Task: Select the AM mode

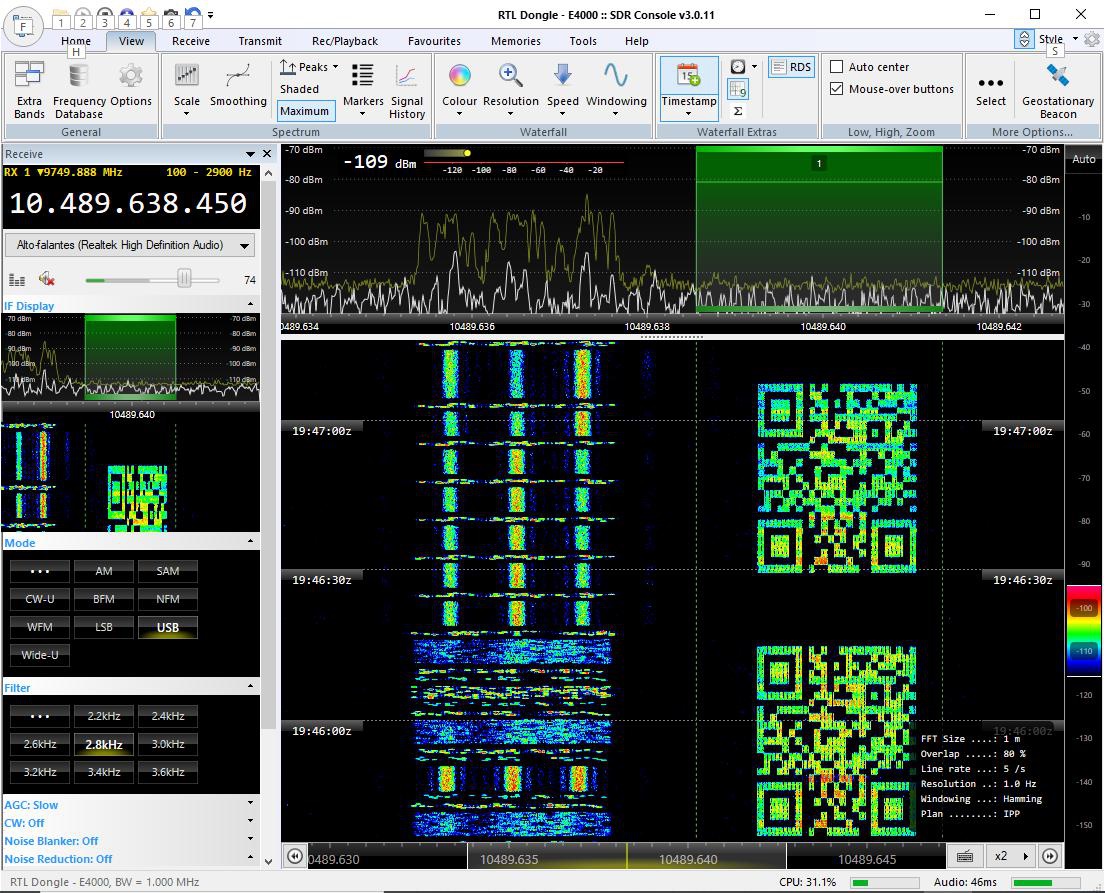Action: click(104, 571)
